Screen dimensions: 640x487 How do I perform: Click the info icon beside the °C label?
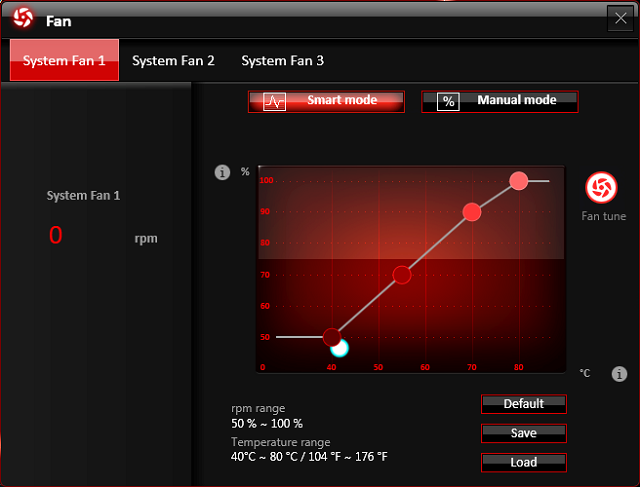[x=619, y=374]
